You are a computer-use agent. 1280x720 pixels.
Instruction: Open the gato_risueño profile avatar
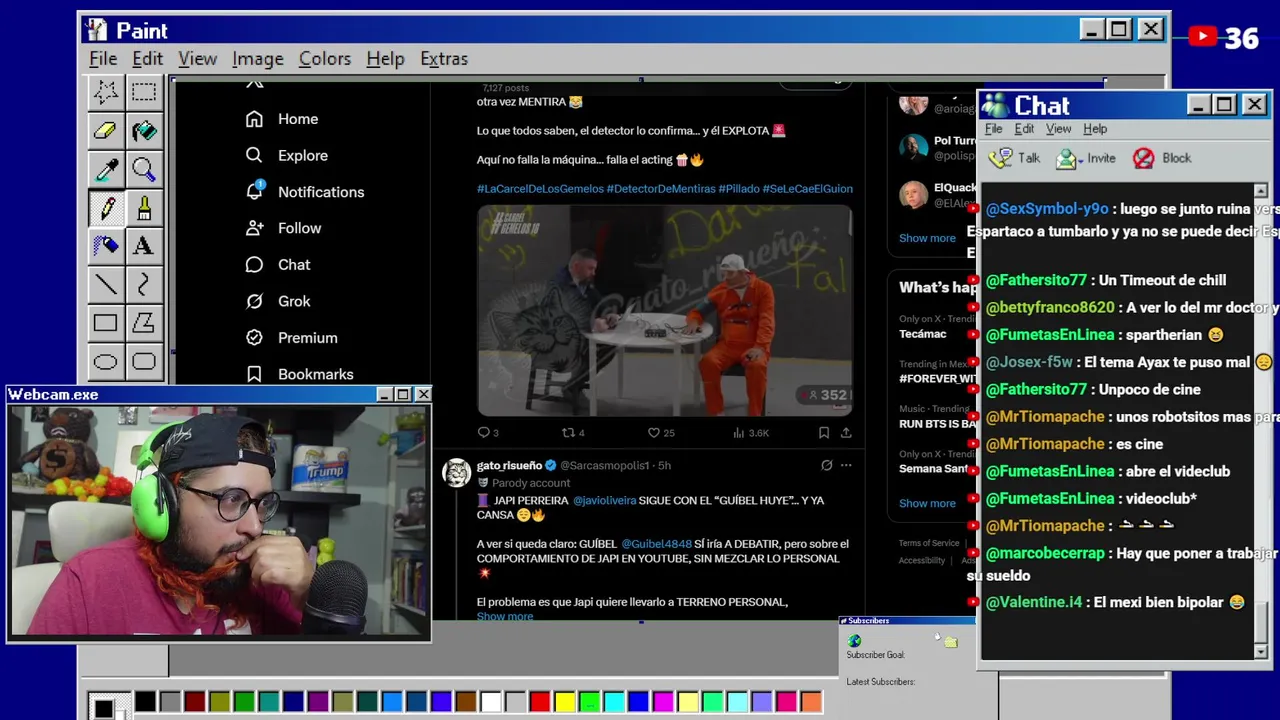tap(457, 473)
